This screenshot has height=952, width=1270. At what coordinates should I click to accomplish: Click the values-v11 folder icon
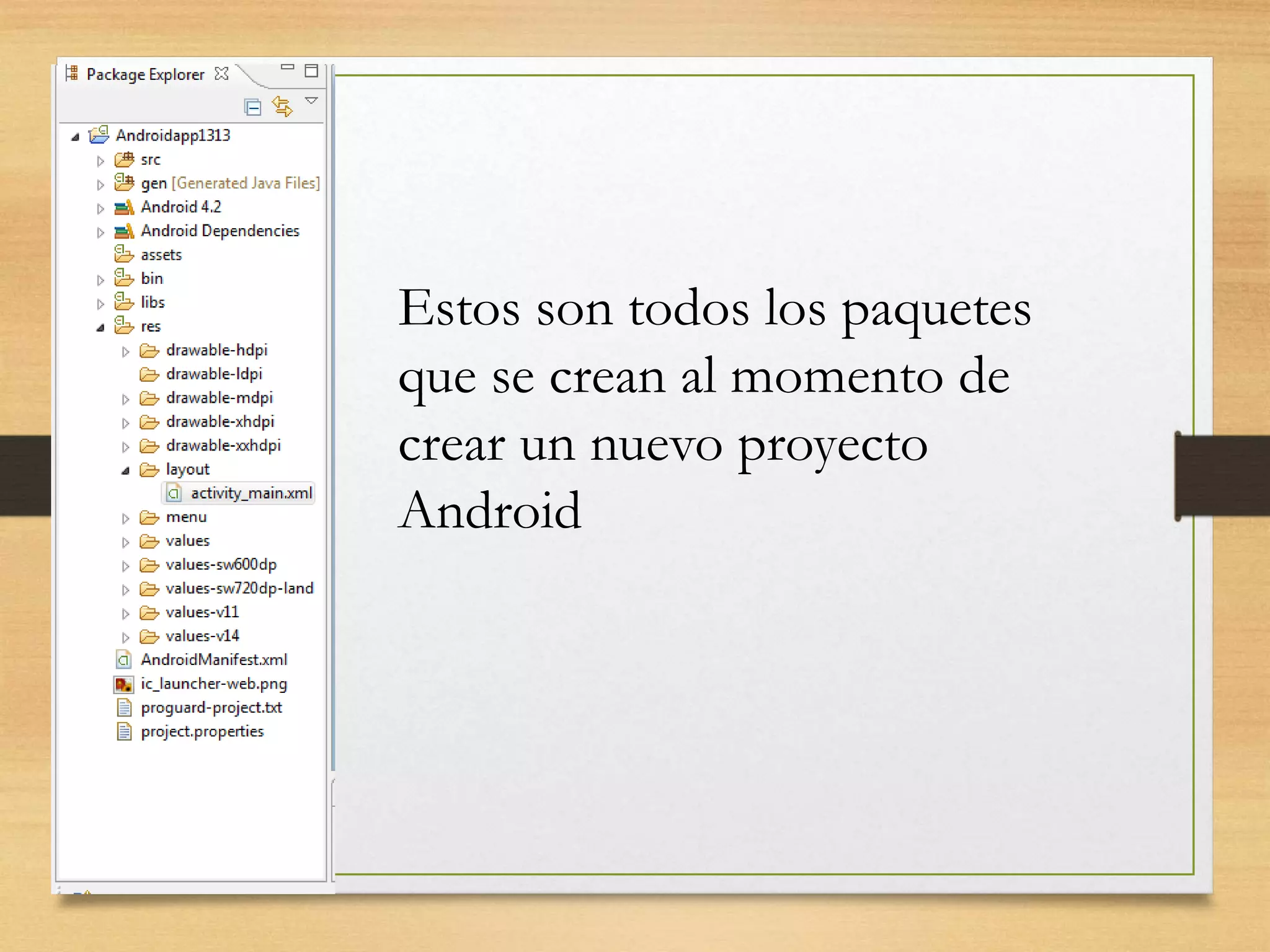point(149,612)
